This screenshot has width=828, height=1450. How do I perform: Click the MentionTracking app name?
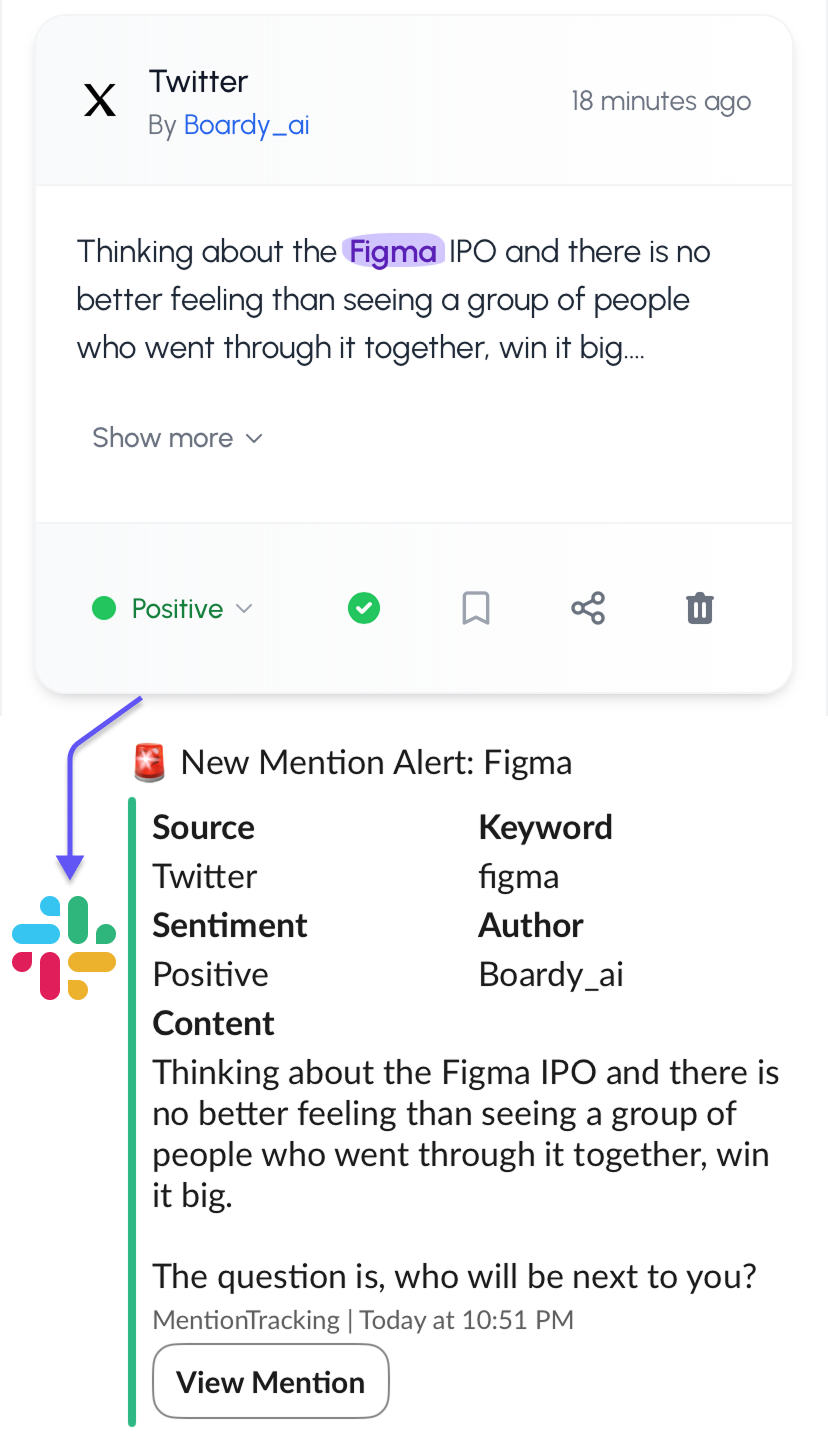pos(245,1320)
